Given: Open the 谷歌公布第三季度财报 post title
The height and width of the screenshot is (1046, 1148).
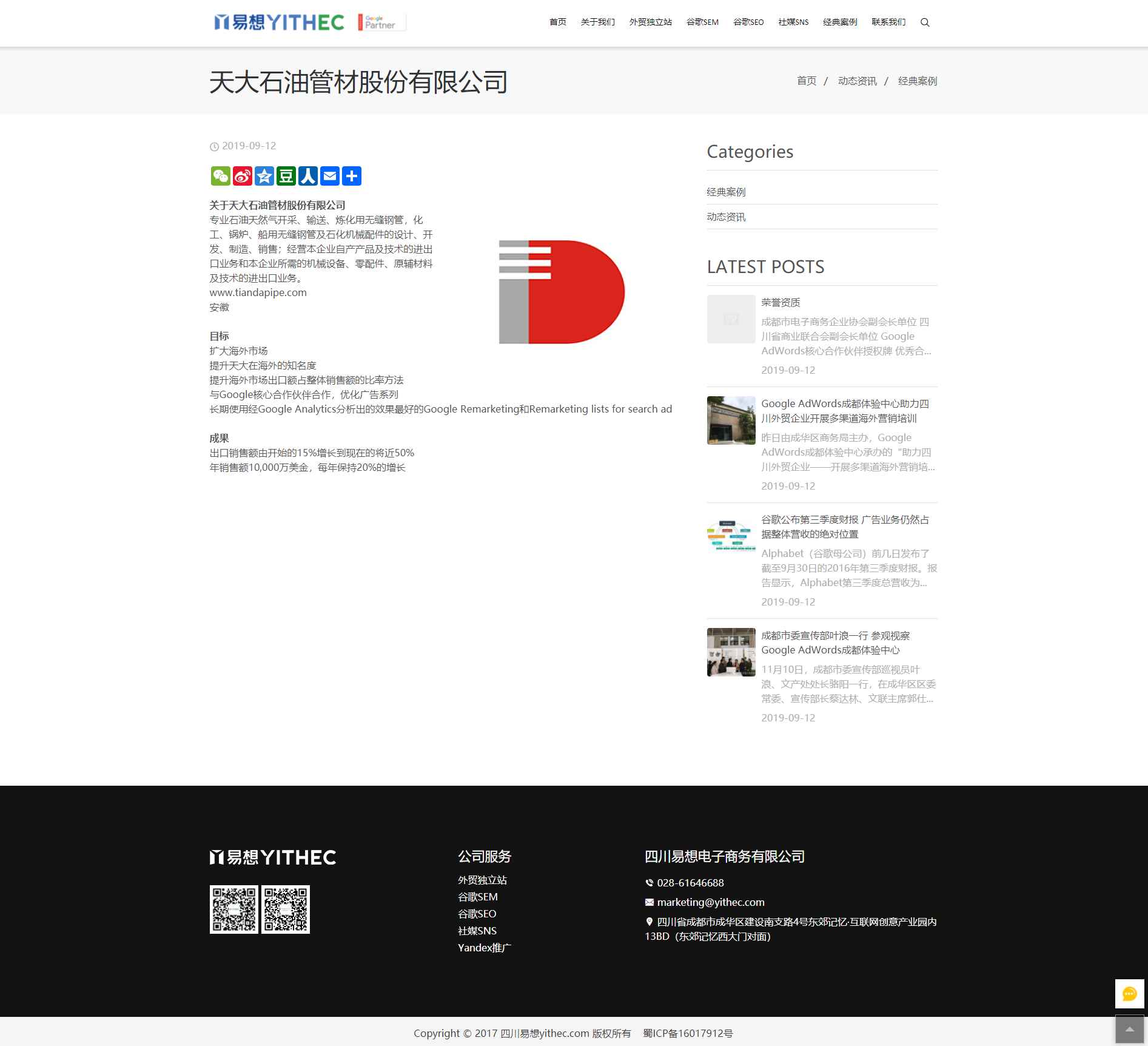Looking at the screenshot, I should tap(845, 527).
